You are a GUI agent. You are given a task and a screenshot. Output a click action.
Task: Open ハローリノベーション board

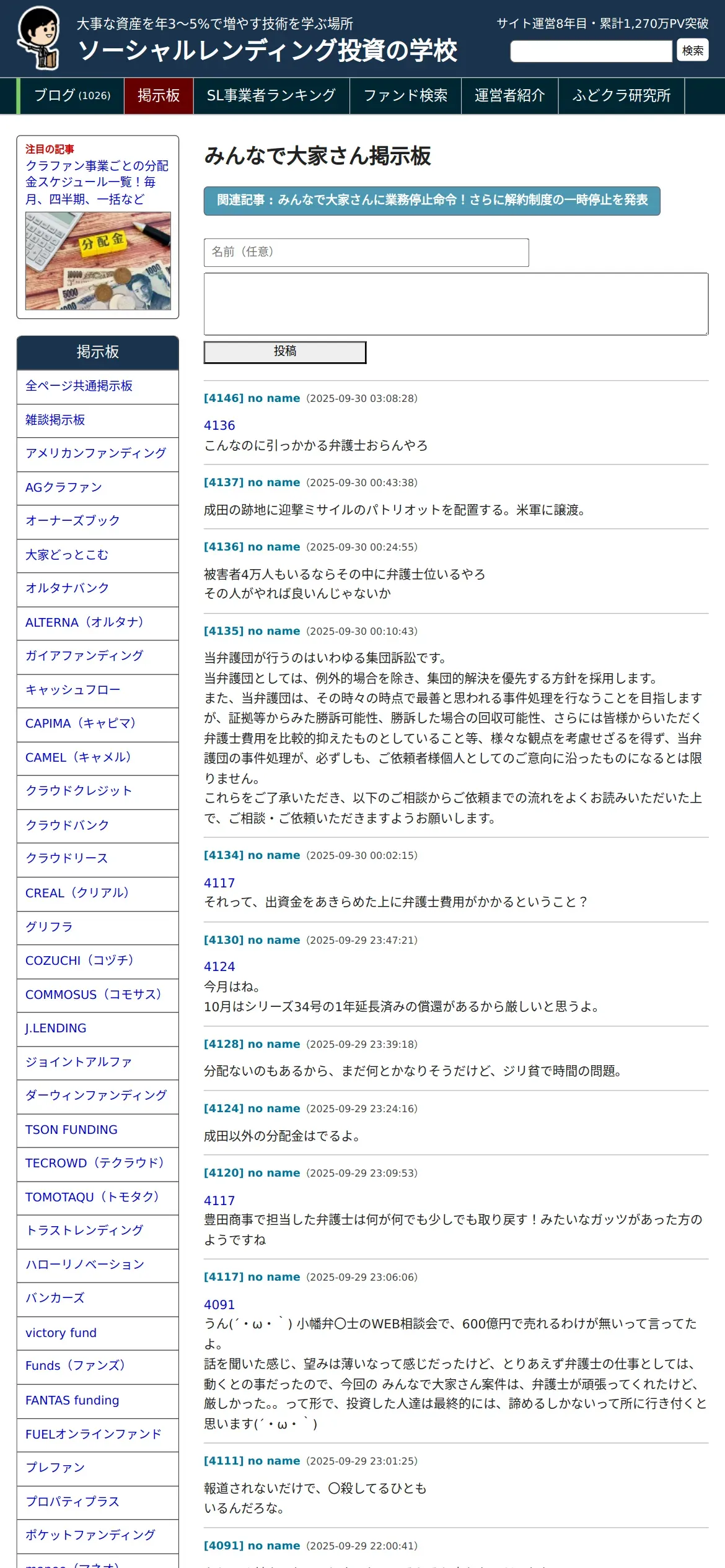coord(98,1265)
